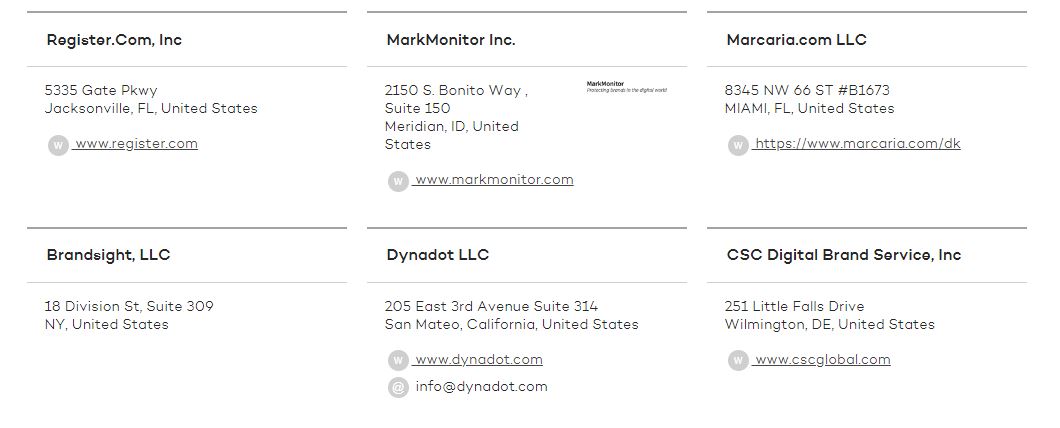Open the https://www.marcaria.com/dk link
Image resolution: width=1060 pixels, height=428 pixels.
857,143
